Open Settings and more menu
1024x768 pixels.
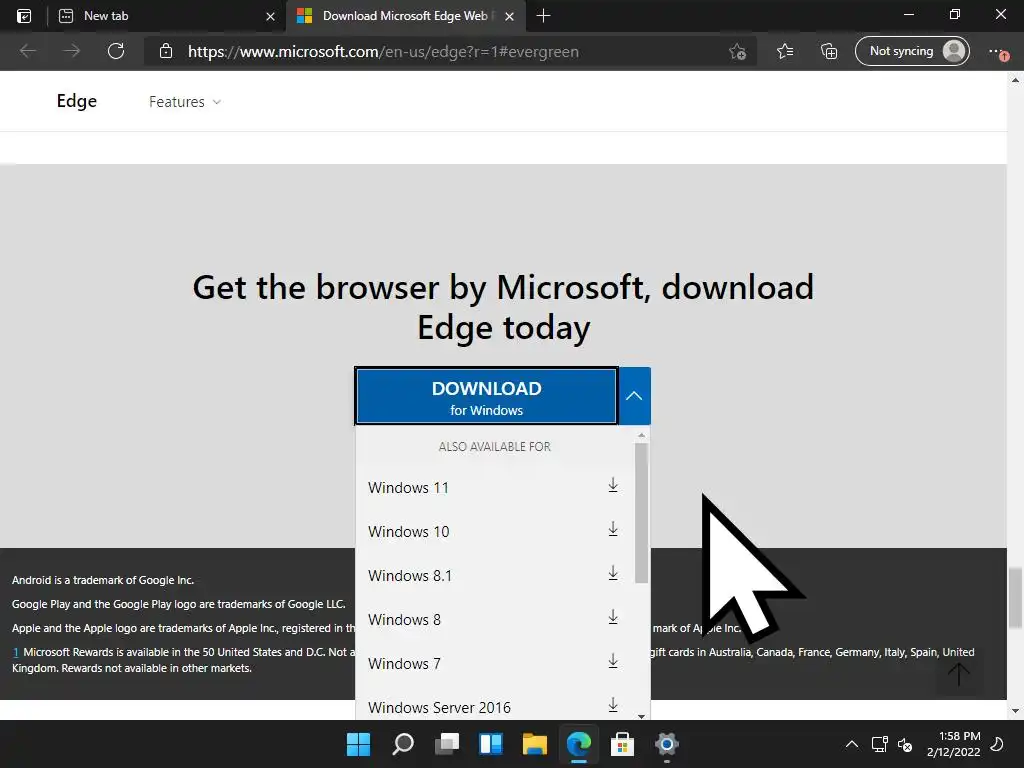[x=998, y=51]
